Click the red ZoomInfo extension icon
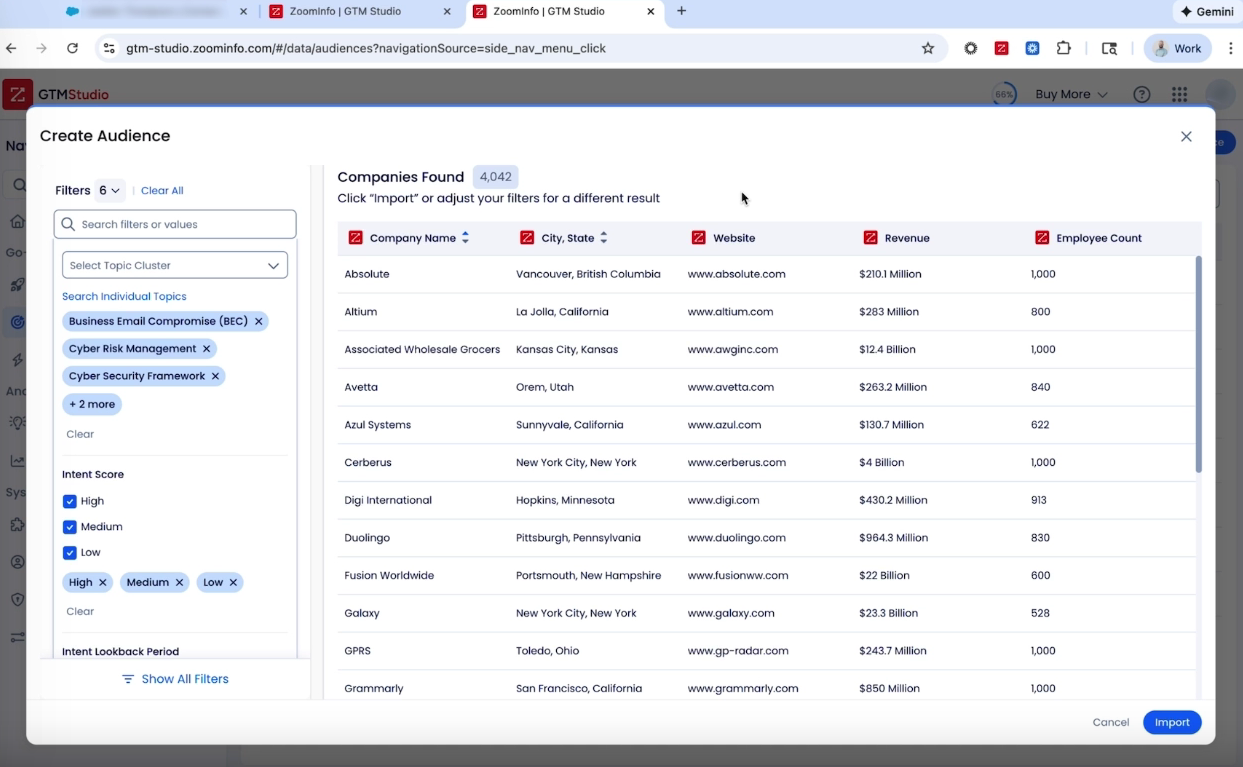The image size is (1243, 767). click(x=1001, y=48)
